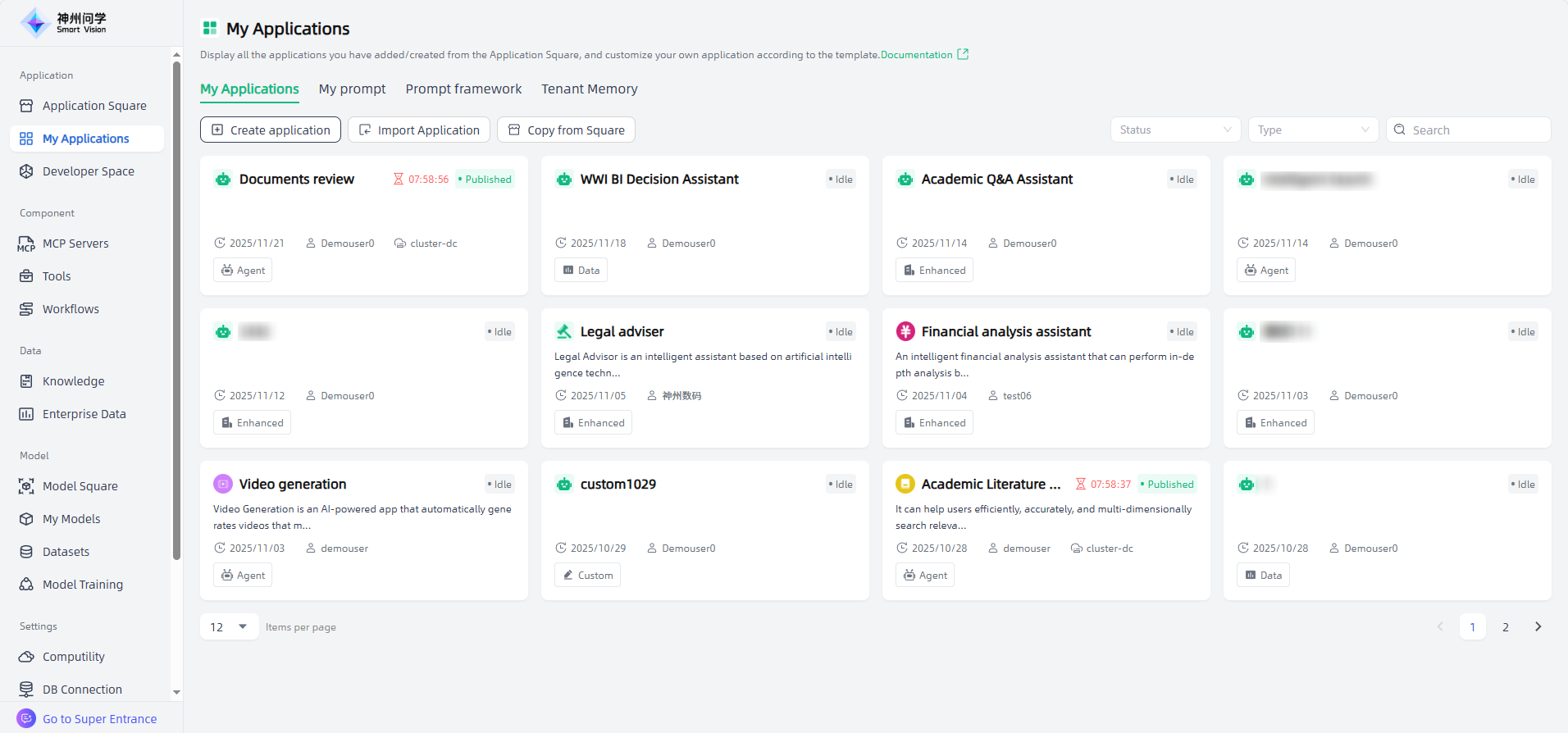This screenshot has height=733, width=1568.
Task: Open the Type filter dropdown
Action: 1313,130
